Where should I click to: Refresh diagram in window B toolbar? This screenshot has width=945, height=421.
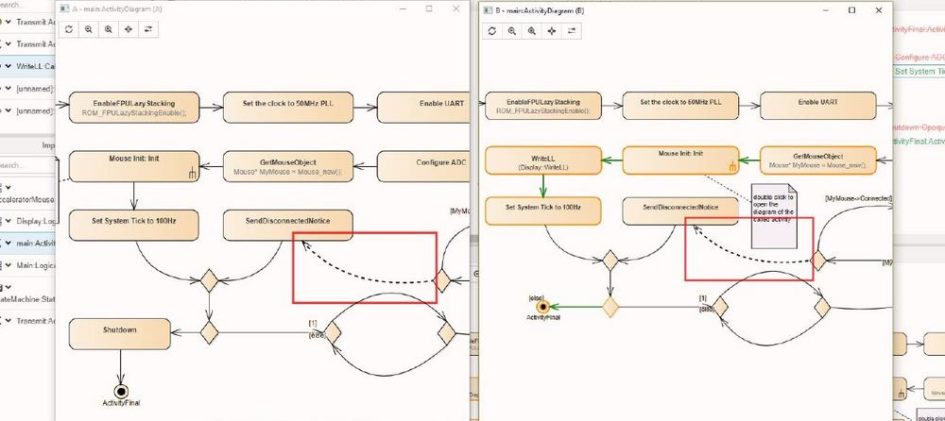click(x=492, y=31)
